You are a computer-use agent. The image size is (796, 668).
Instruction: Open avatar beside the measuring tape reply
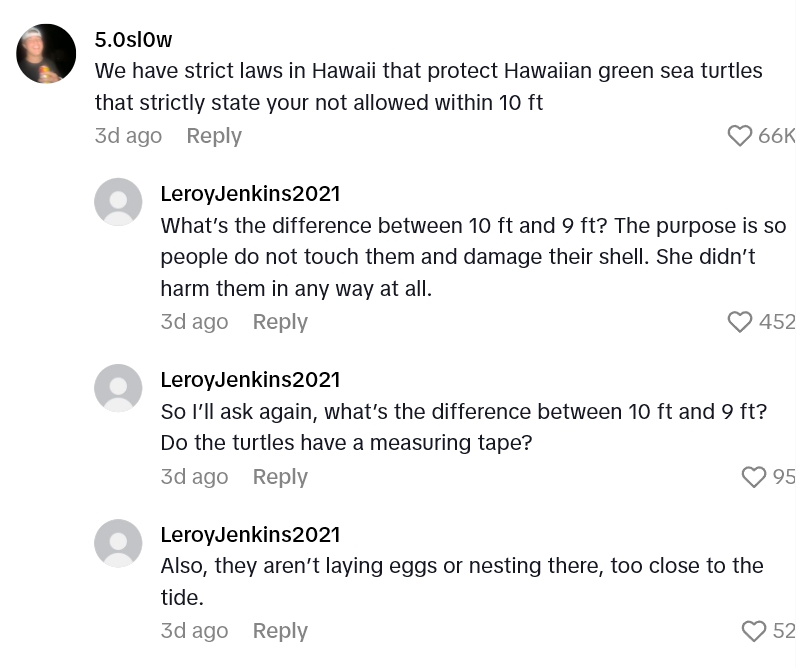[118, 388]
